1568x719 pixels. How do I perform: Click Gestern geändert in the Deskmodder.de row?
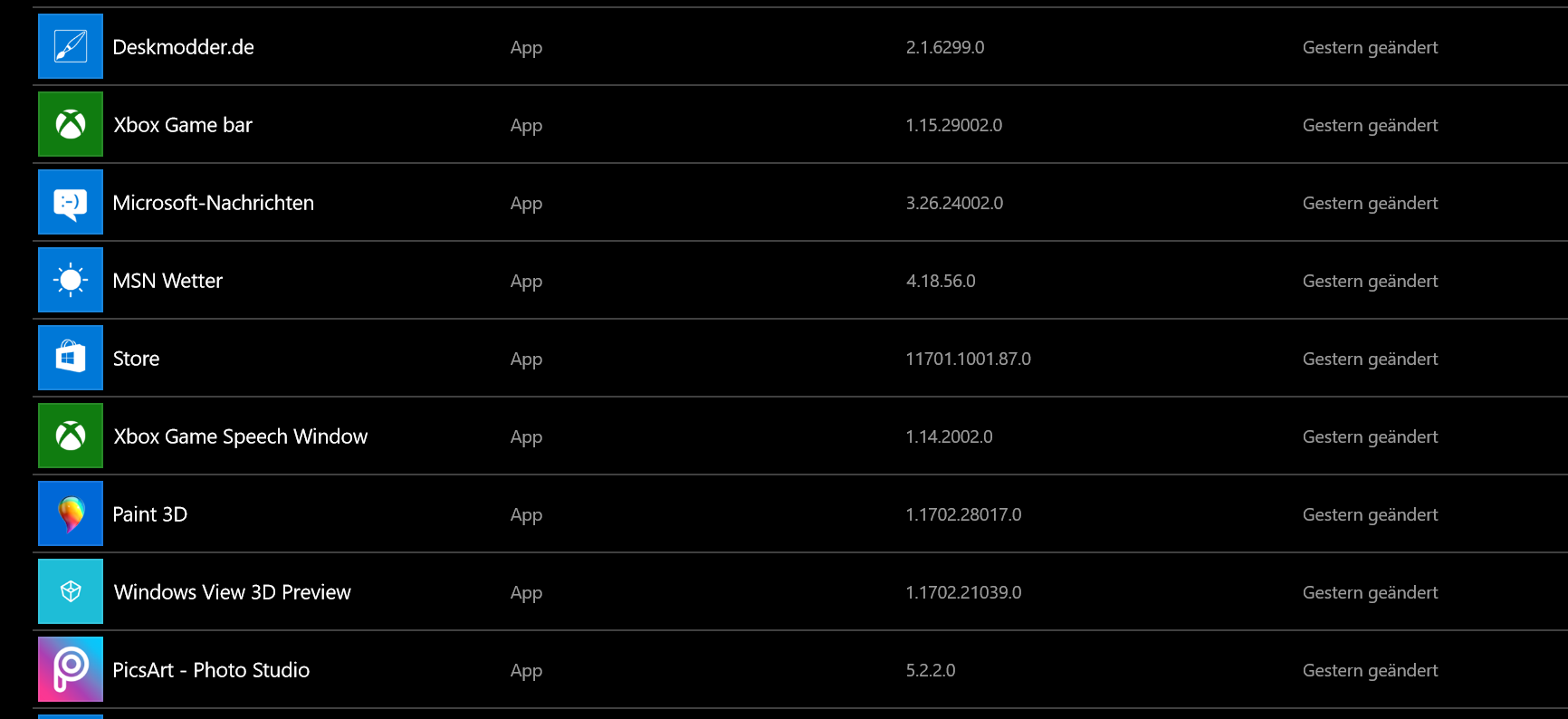(1370, 48)
